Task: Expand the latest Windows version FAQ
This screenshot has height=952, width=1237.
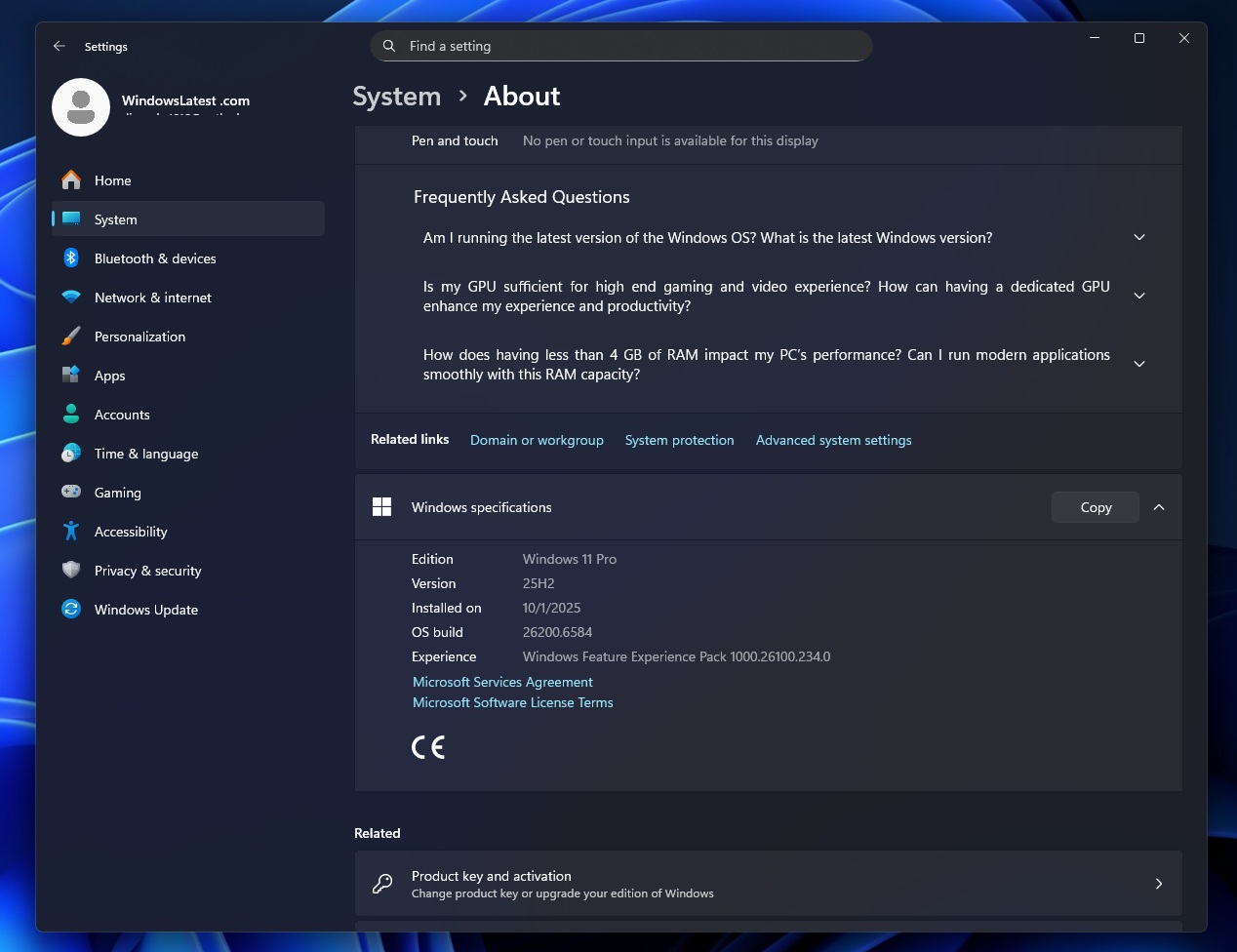Action: 1138,237
